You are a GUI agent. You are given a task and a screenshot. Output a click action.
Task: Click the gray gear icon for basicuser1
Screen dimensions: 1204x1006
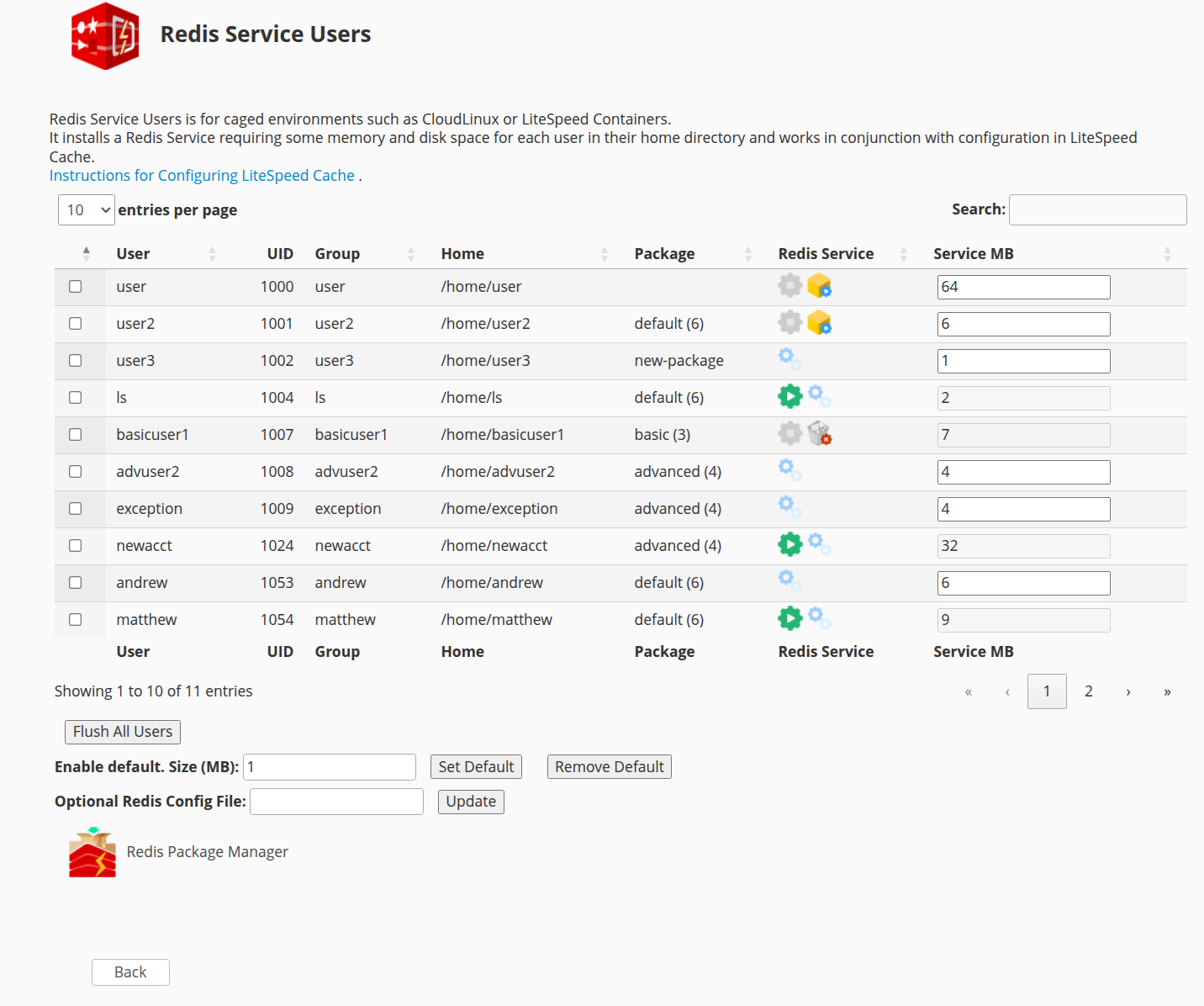pos(789,433)
